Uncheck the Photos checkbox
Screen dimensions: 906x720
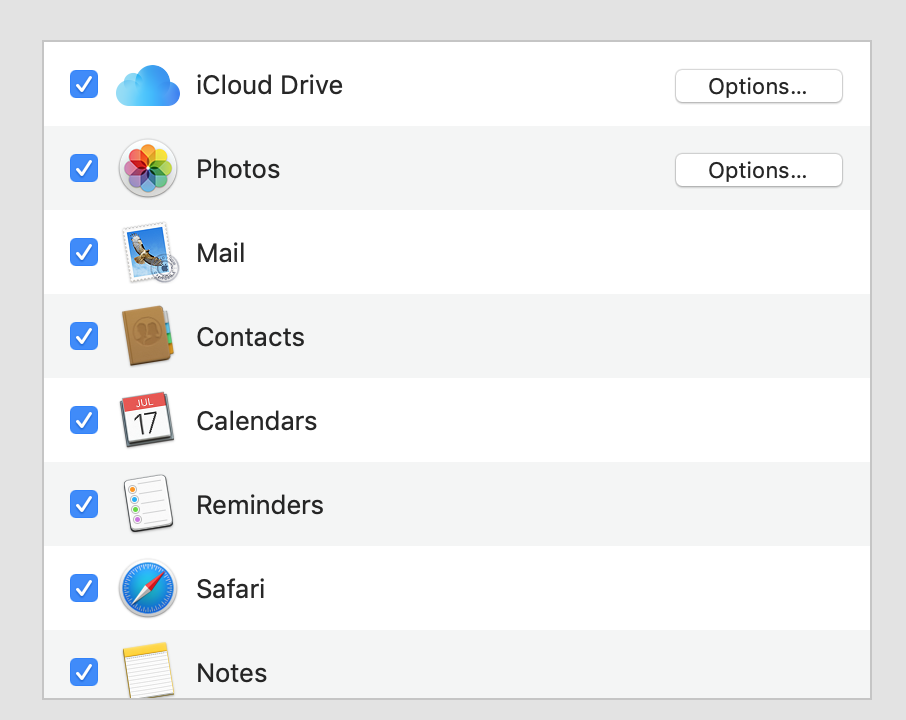[84, 168]
